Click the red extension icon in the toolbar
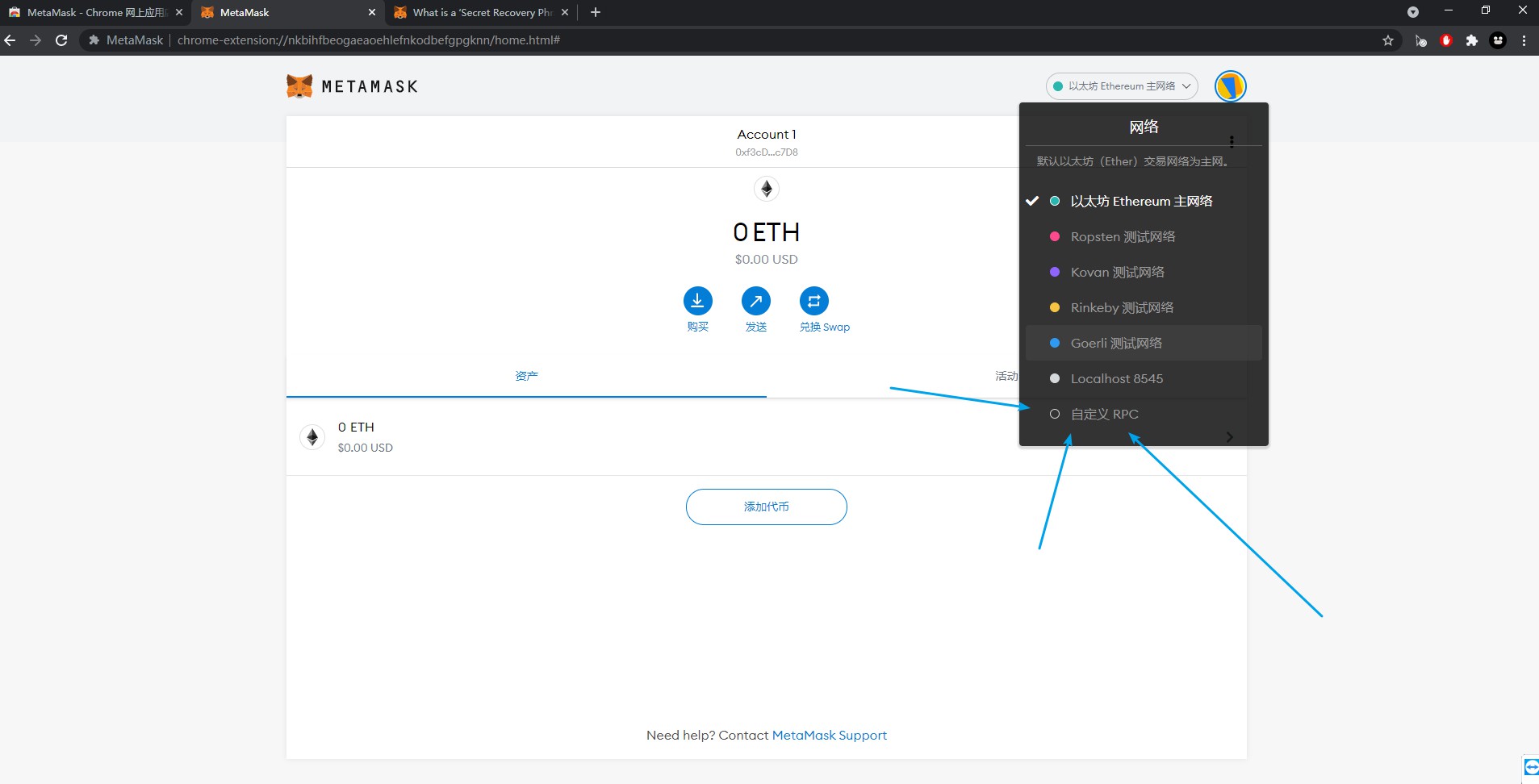 pyautogui.click(x=1446, y=40)
